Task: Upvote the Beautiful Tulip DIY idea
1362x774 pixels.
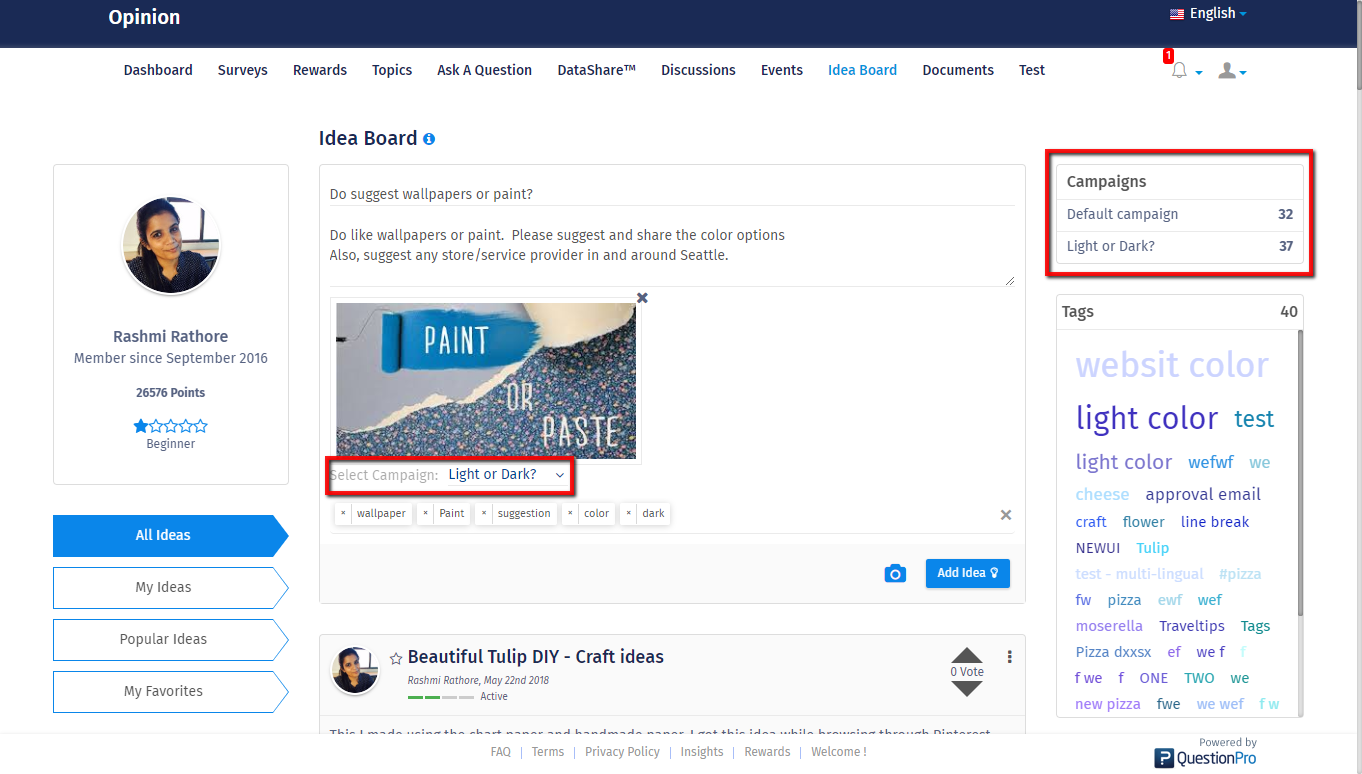Action: tap(967, 656)
